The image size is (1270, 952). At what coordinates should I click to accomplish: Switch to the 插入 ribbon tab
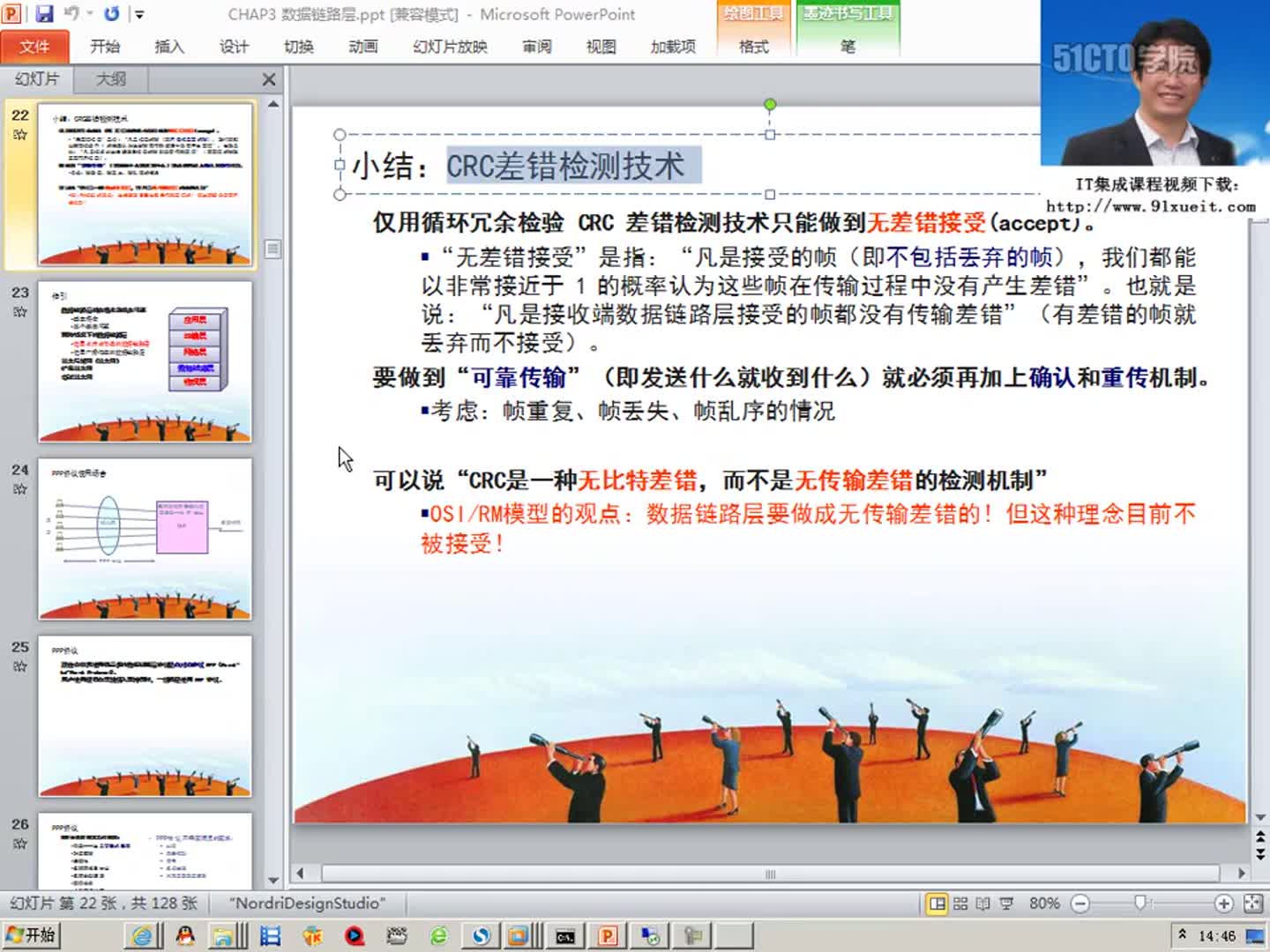[x=169, y=47]
